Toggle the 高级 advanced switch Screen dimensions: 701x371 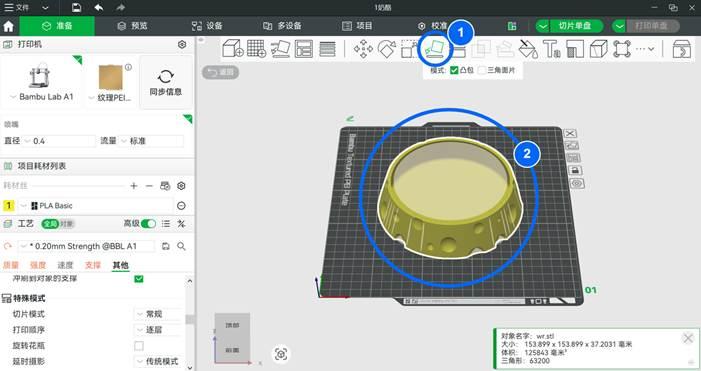[148, 223]
